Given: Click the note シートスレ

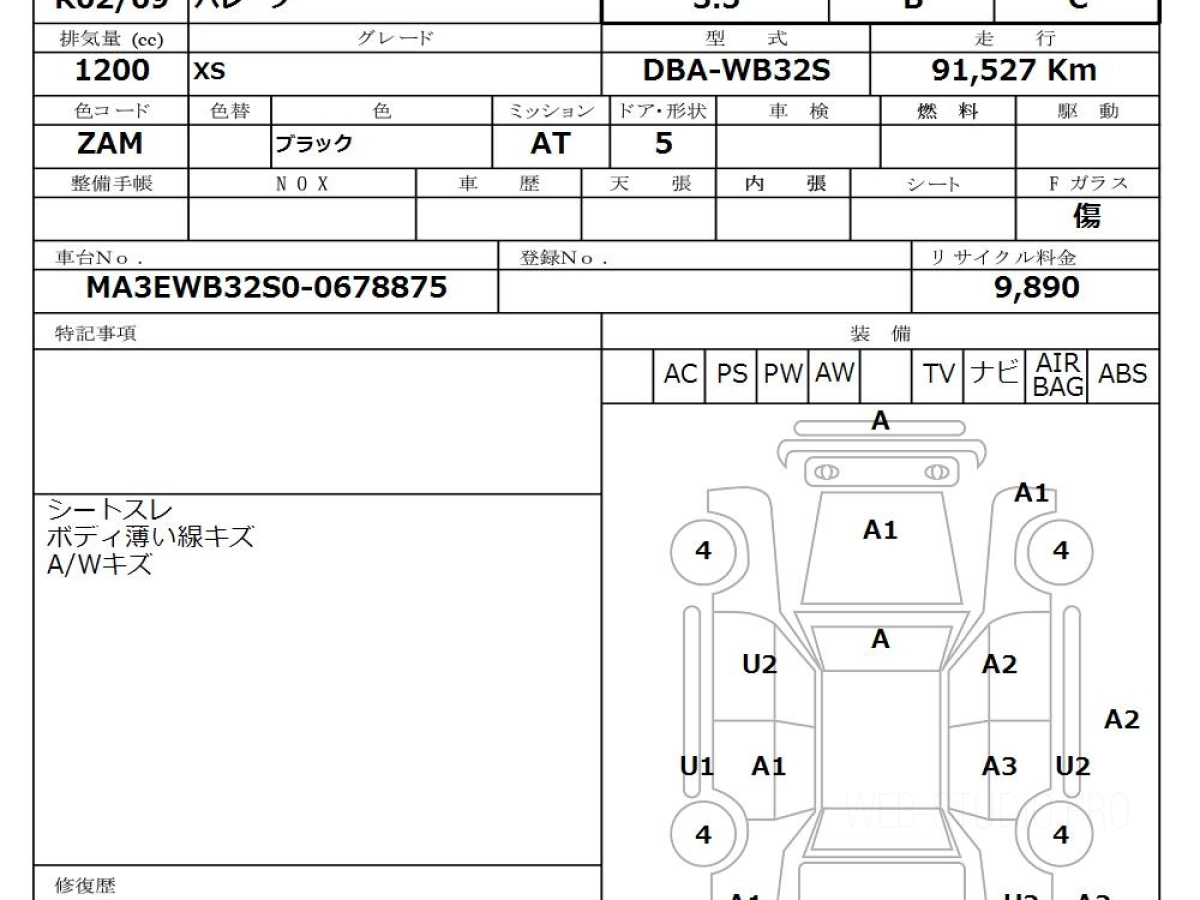Looking at the screenshot, I should (109, 512).
